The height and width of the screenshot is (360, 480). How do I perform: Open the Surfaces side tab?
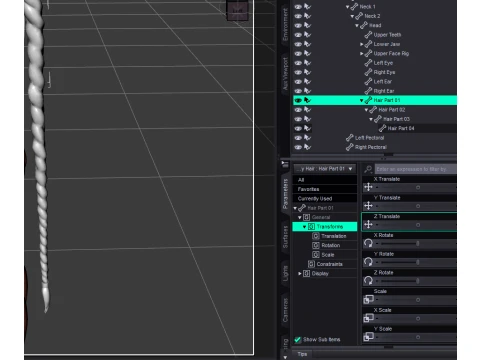285,237
